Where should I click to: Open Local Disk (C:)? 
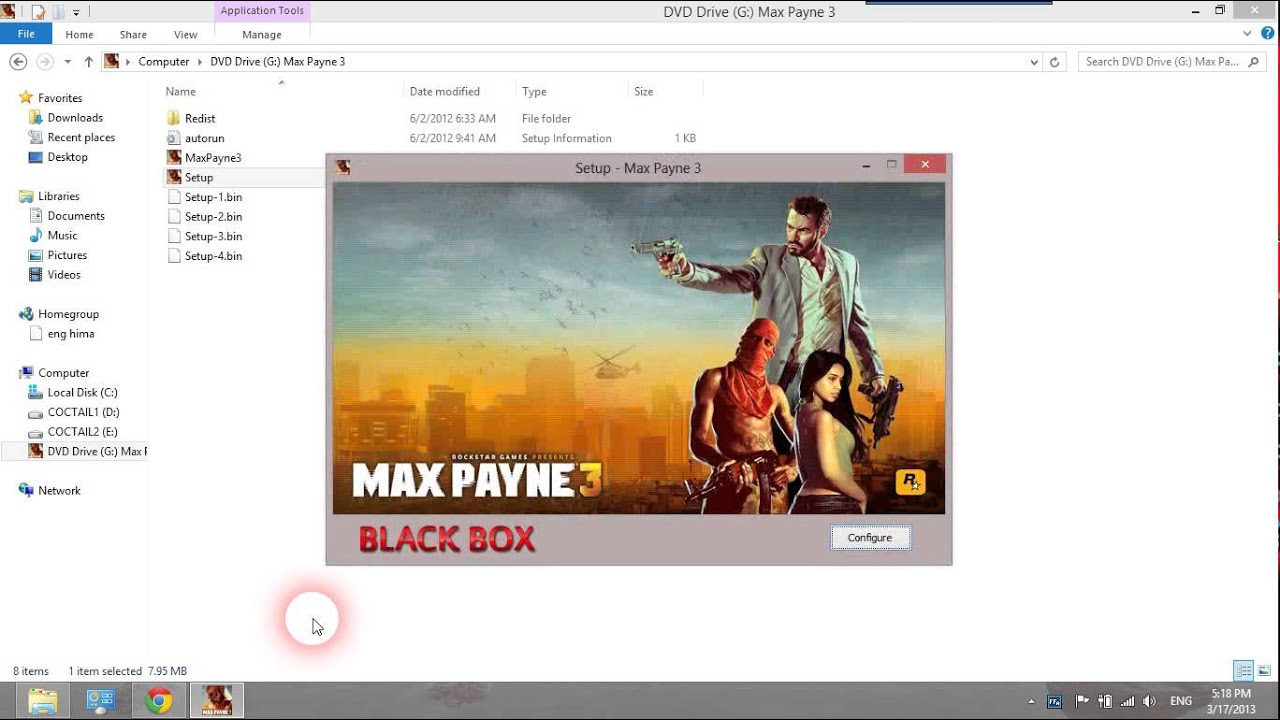(82, 393)
